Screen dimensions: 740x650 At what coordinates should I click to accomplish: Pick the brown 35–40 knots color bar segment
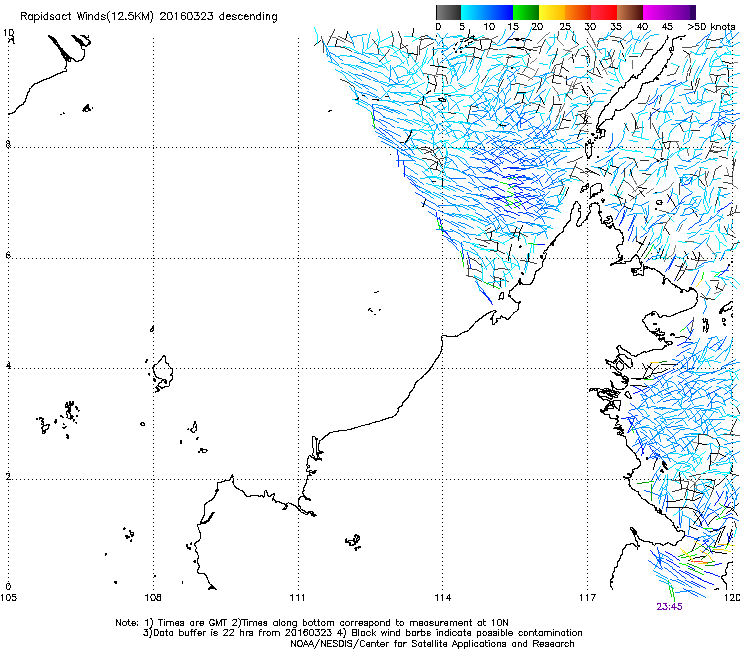click(630, 12)
